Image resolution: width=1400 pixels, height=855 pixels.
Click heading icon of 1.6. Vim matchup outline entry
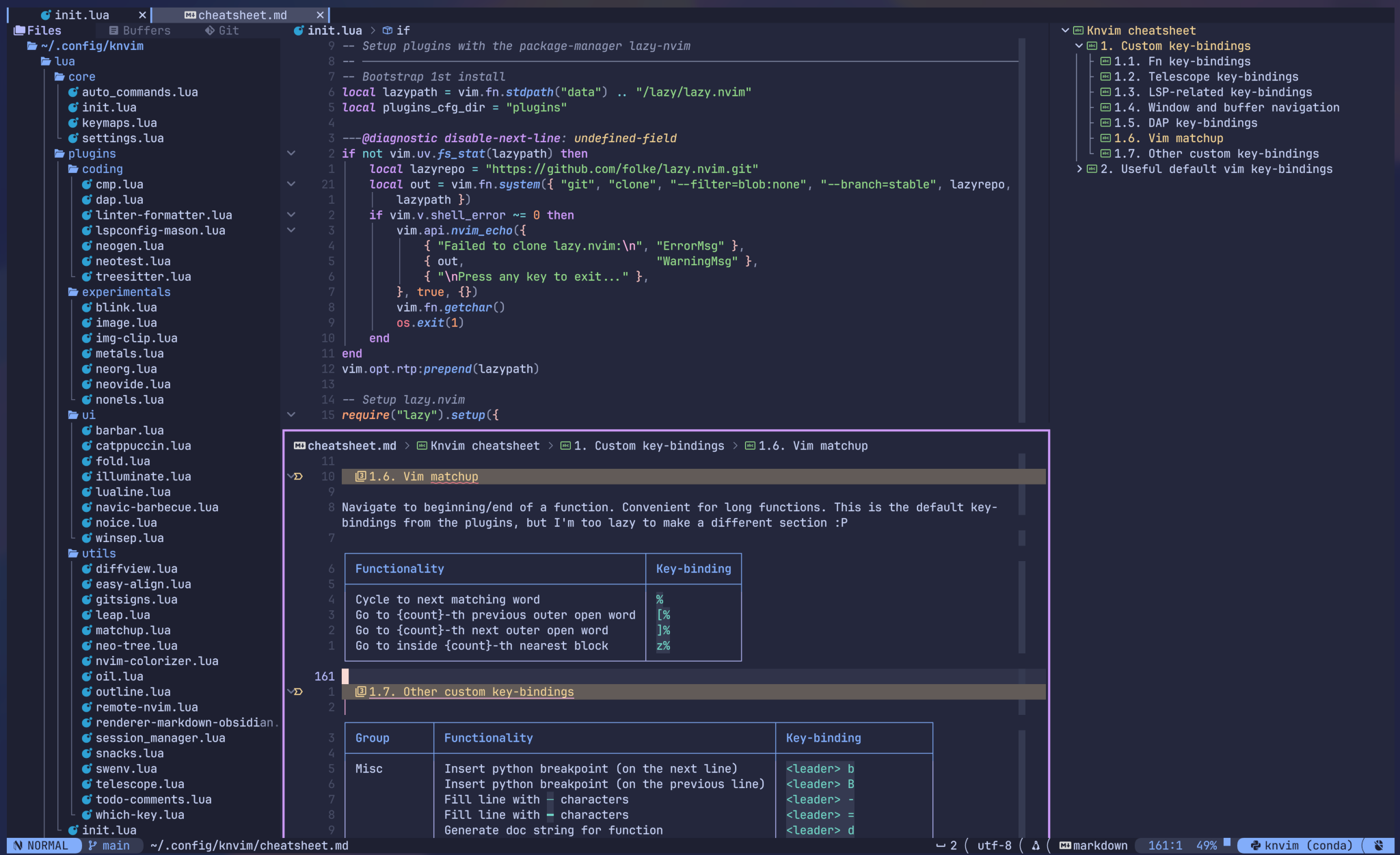1105,138
